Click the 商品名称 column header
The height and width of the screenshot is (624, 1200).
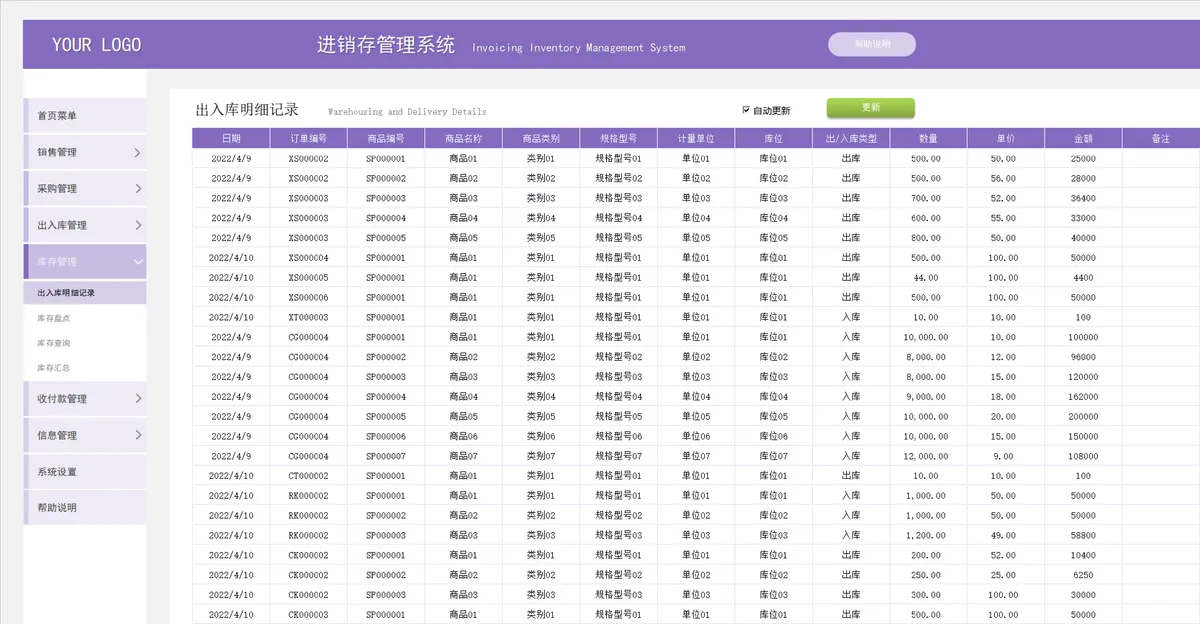click(463, 138)
